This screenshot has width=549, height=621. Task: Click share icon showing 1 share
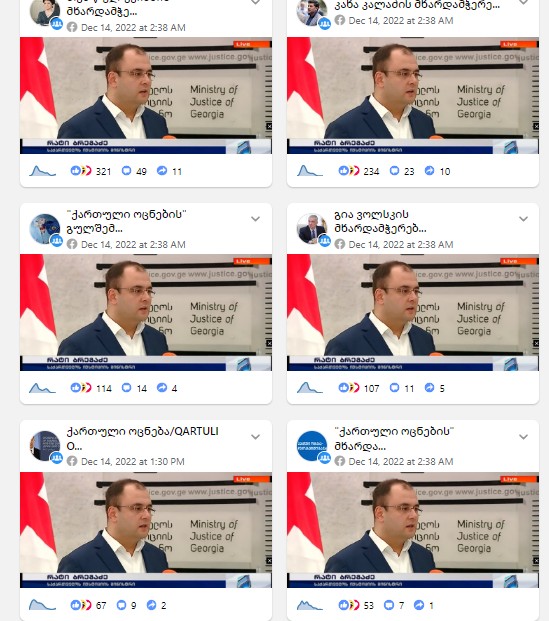(x=419, y=605)
